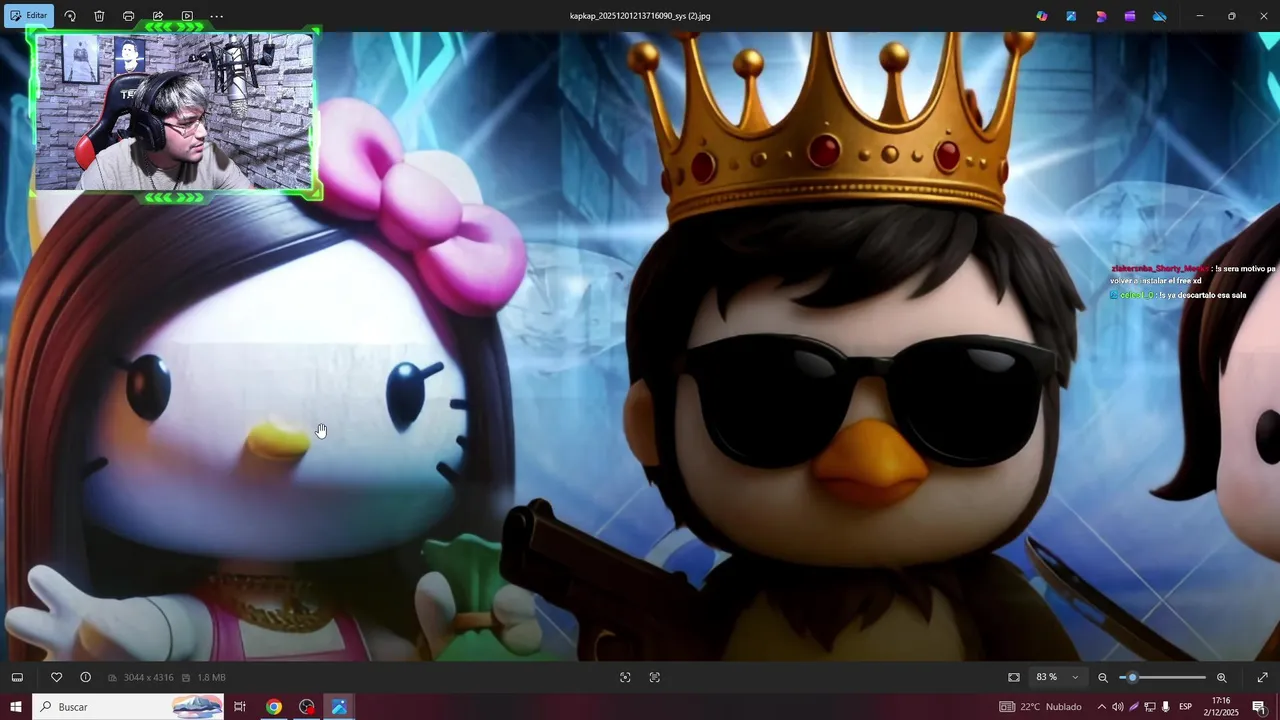Open the 83 % zoom level dropdown
The width and height of the screenshot is (1280, 720).
[x=1058, y=677]
